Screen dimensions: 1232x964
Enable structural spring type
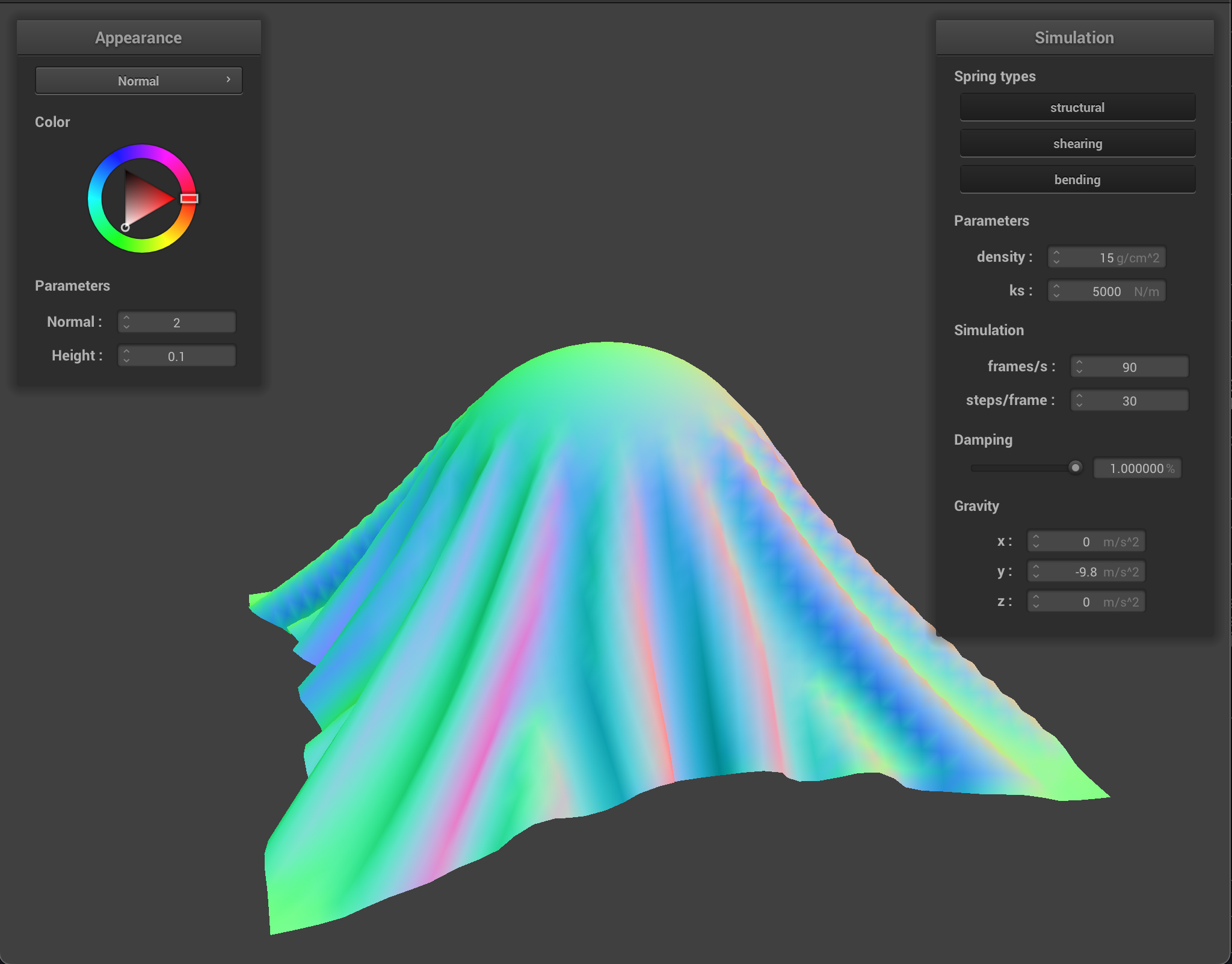[1077, 107]
